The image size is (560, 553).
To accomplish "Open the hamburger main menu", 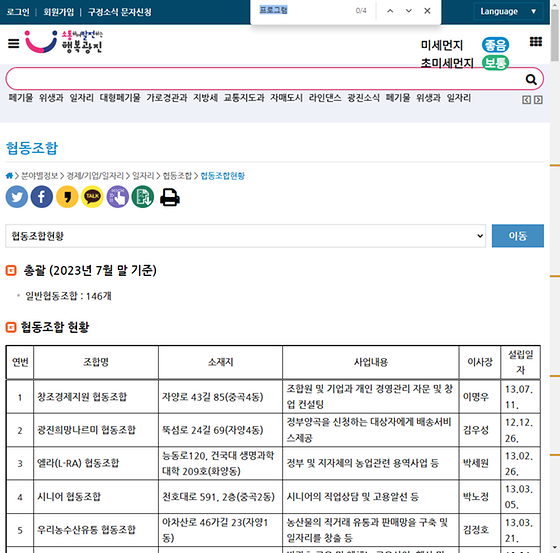I will pyautogui.click(x=14, y=44).
